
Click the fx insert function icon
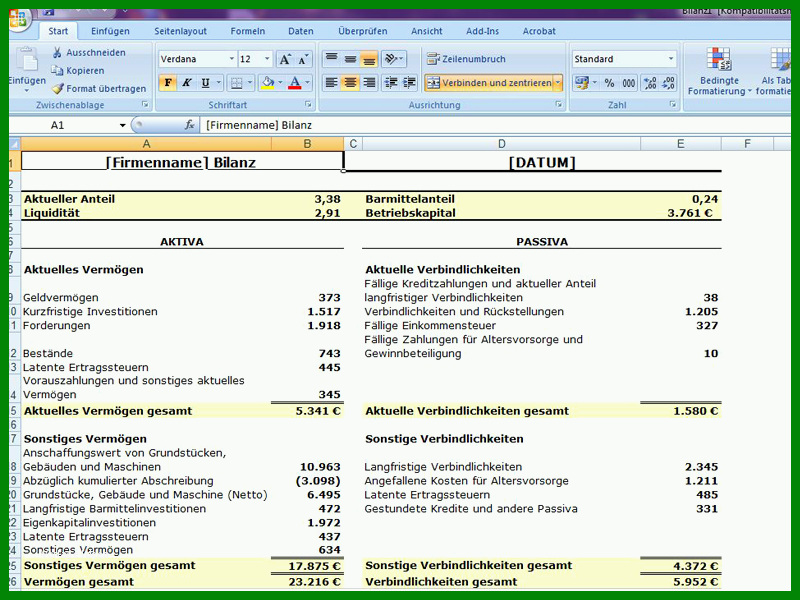pos(189,125)
